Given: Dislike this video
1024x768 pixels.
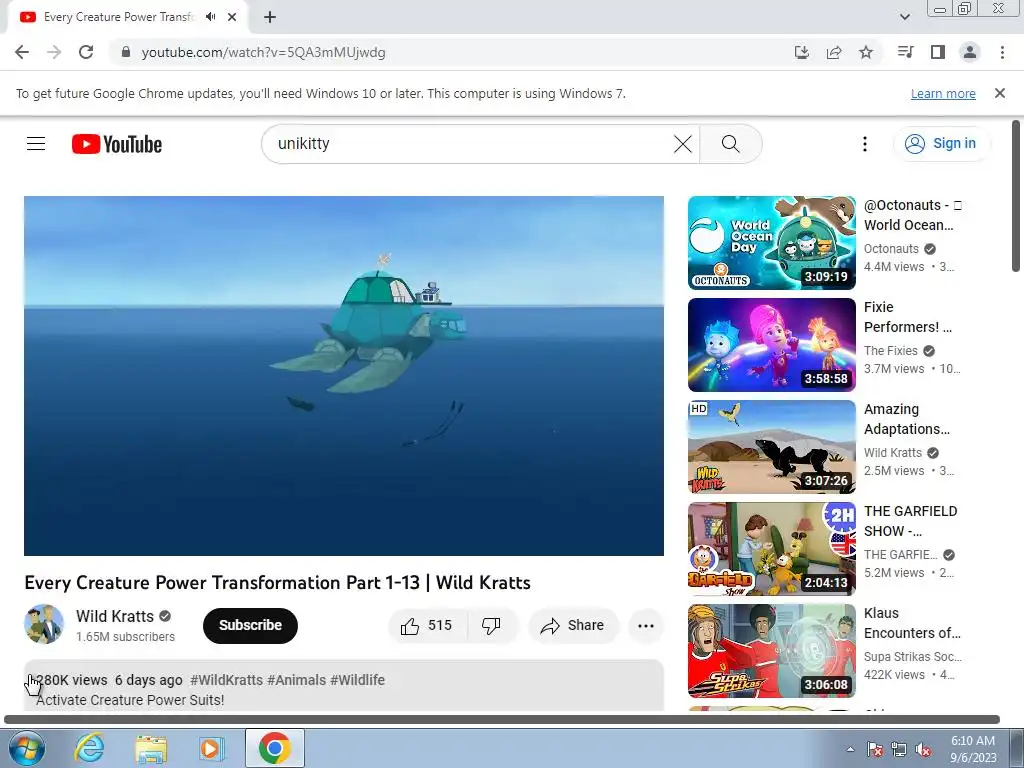Looking at the screenshot, I should tap(492, 626).
